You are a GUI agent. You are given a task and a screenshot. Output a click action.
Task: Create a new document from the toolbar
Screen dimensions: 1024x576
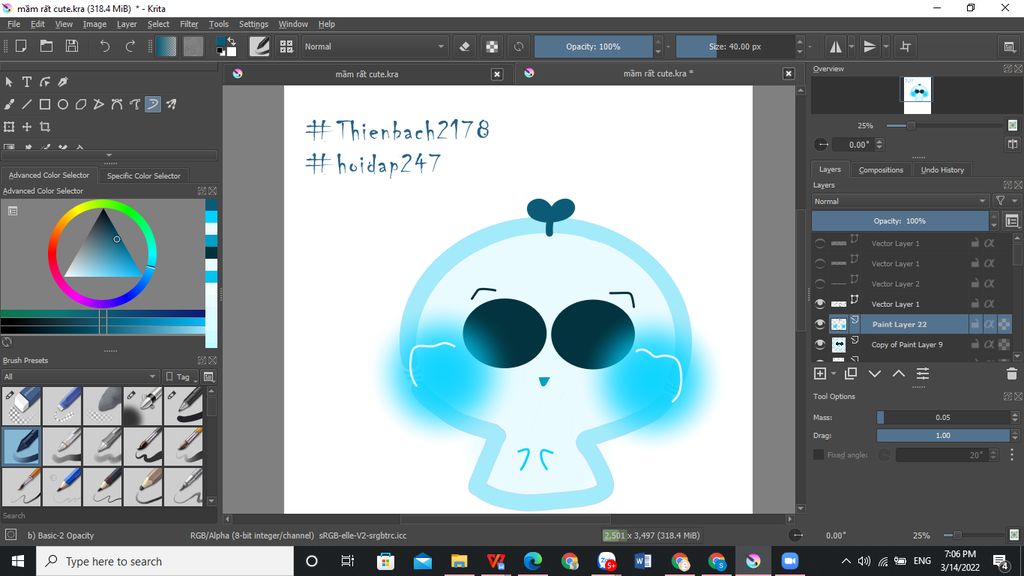point(21,46)
